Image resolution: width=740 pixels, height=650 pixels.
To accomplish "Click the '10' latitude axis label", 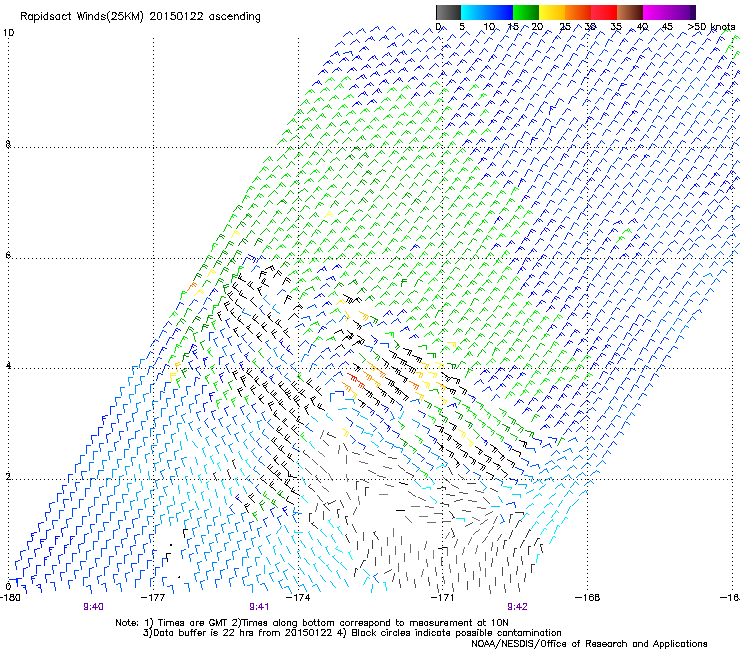I will pos(8,33).
